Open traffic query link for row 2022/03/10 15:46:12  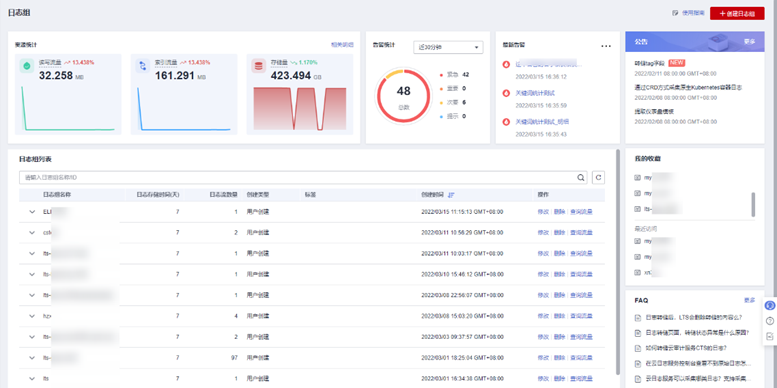581,275
